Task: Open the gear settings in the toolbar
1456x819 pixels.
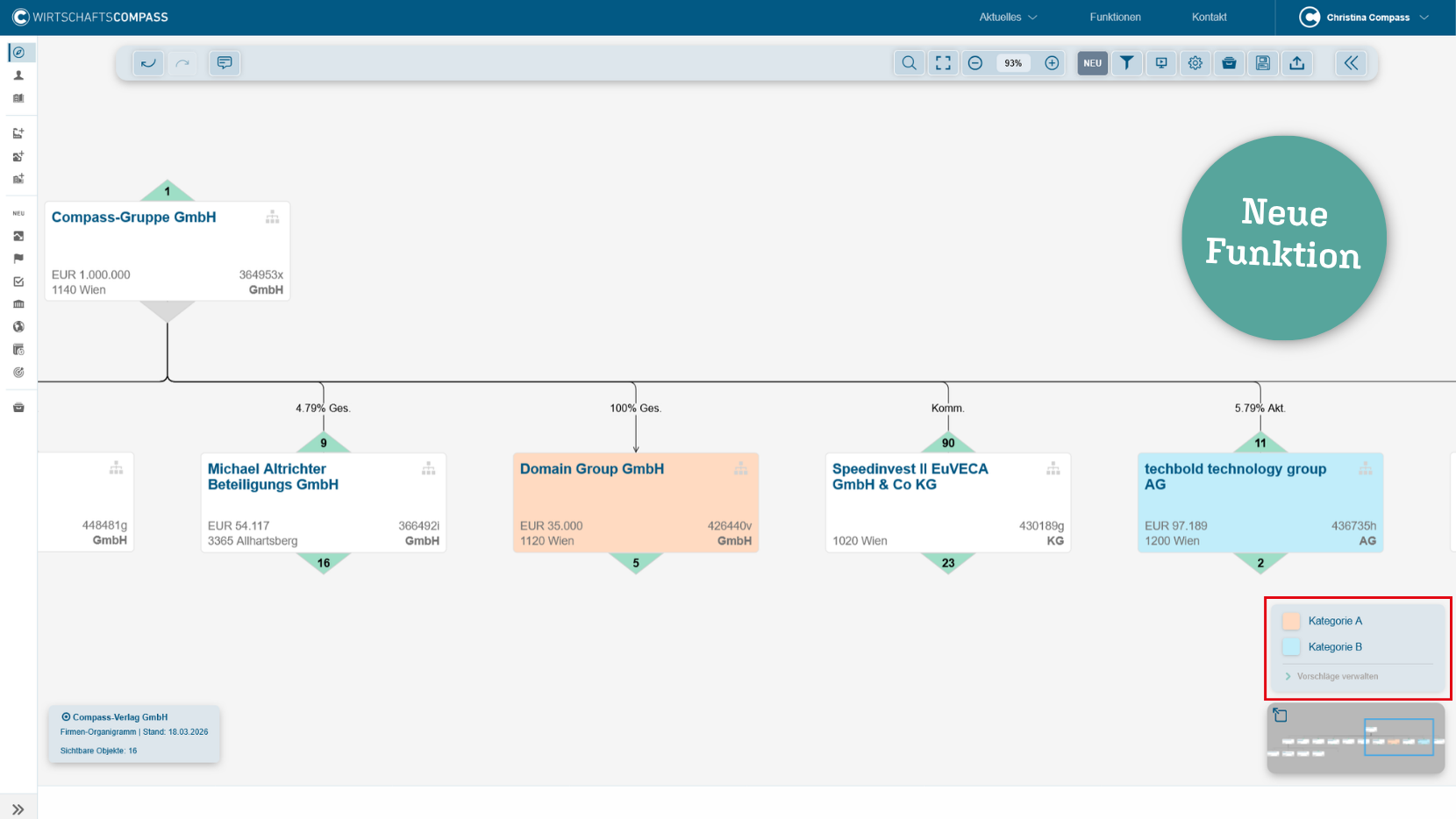Action: [x=1195, y=63]
